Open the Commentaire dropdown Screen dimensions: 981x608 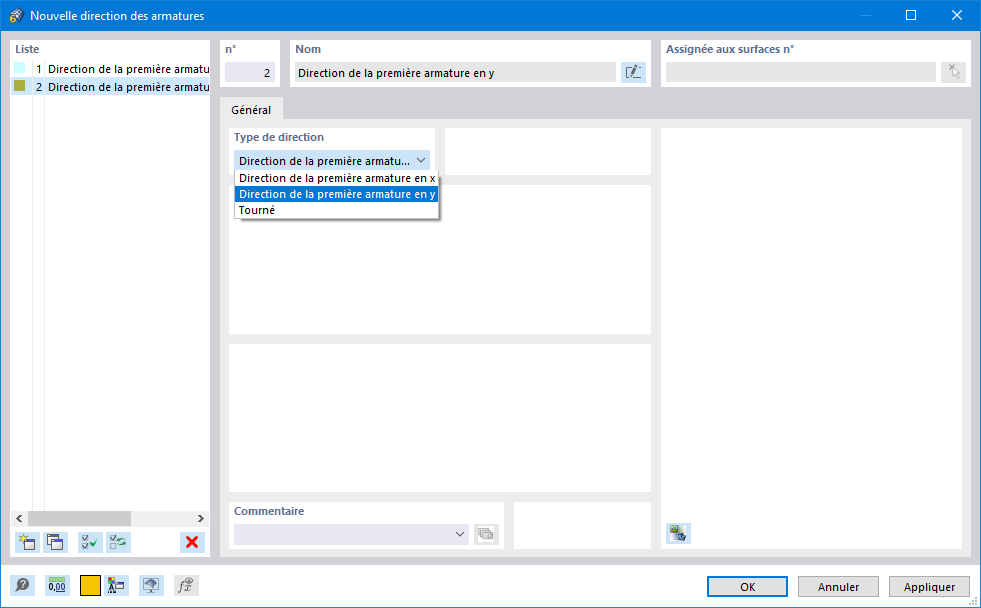click(x=460, y=534)
